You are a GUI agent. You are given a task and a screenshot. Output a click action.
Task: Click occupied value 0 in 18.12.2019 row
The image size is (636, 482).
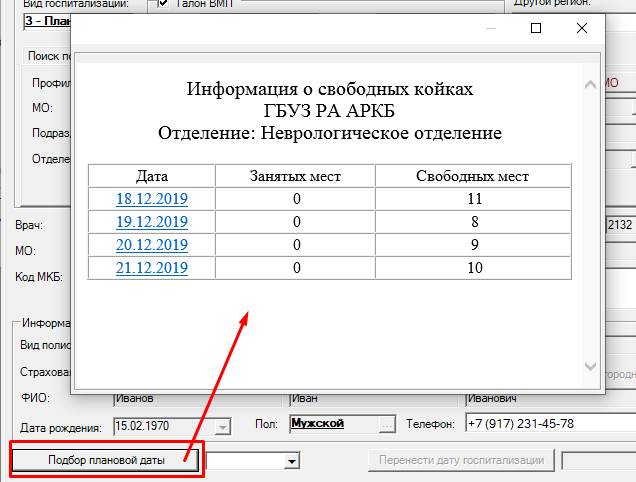[x=297, y=199]
